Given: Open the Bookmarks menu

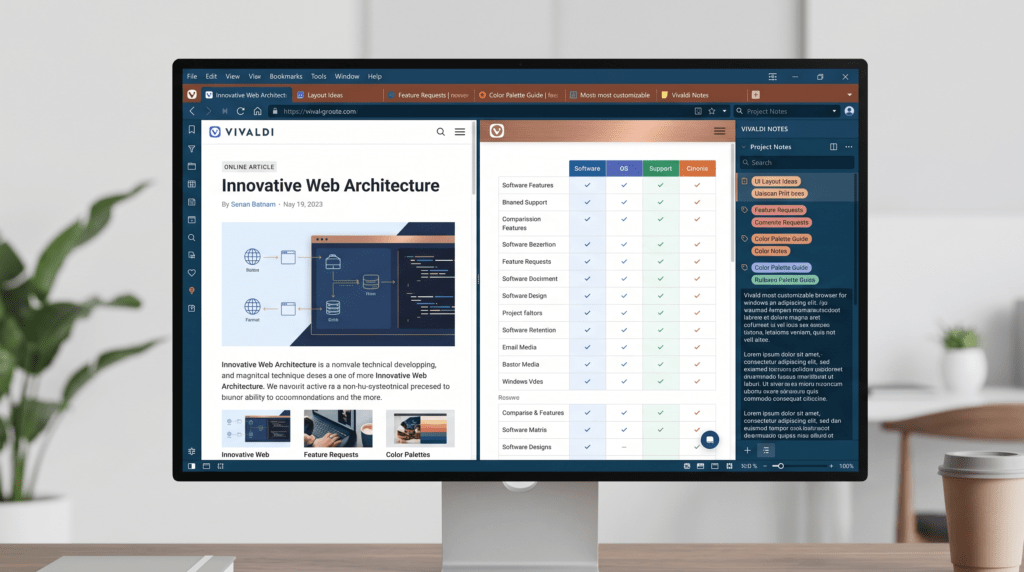Looking at the screenshot, I should (x=285, y=76).
